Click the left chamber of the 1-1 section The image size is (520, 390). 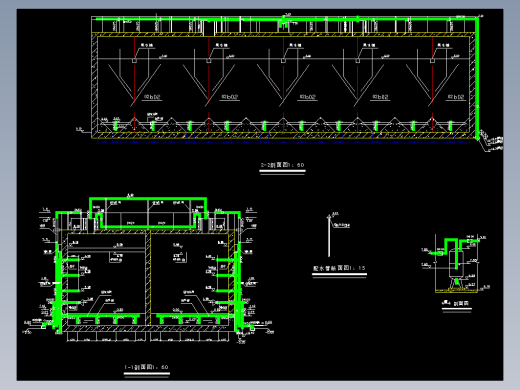pyautogui.click(x=106, y=279)
